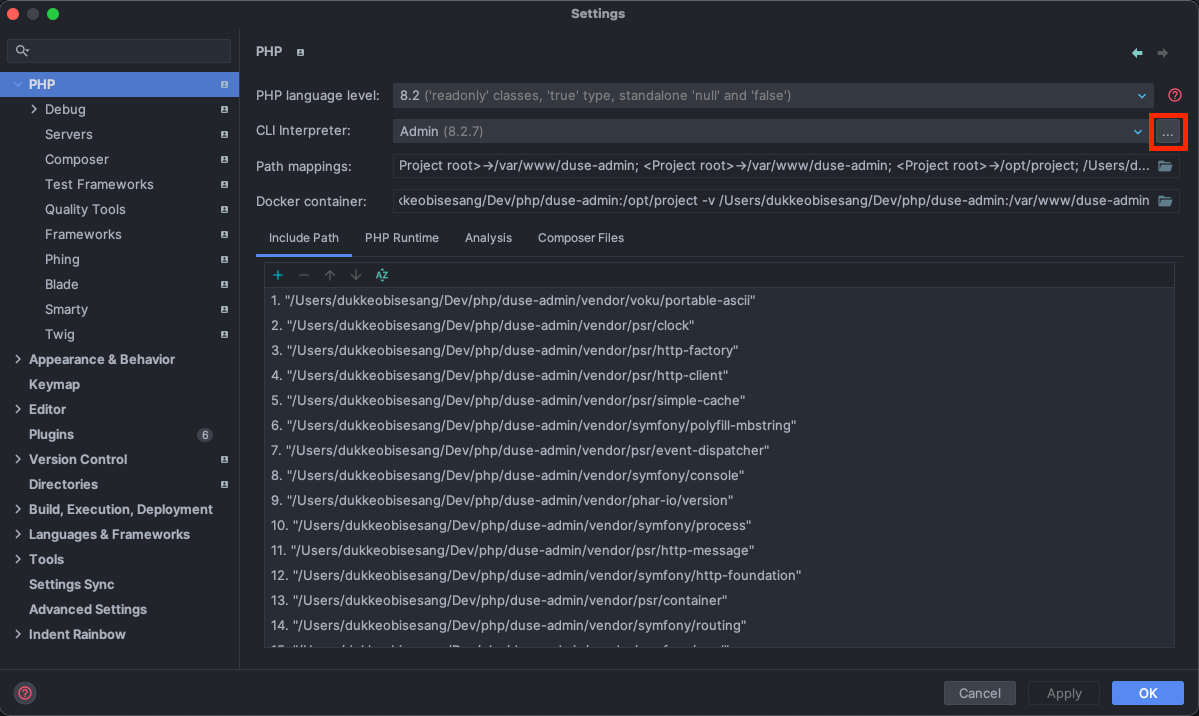The height and width of the screenshot is (716, 1199).
Task: Click Docker container folder icon
Action: [1165, 201]
